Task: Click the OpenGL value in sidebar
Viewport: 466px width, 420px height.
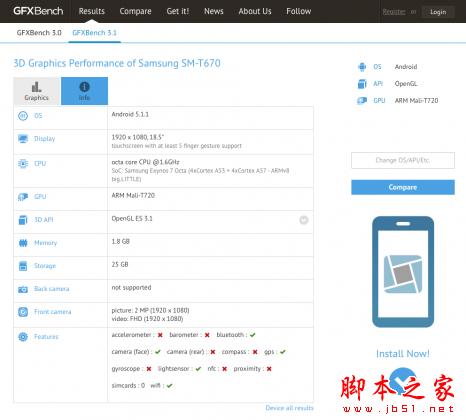Action: 406,84
